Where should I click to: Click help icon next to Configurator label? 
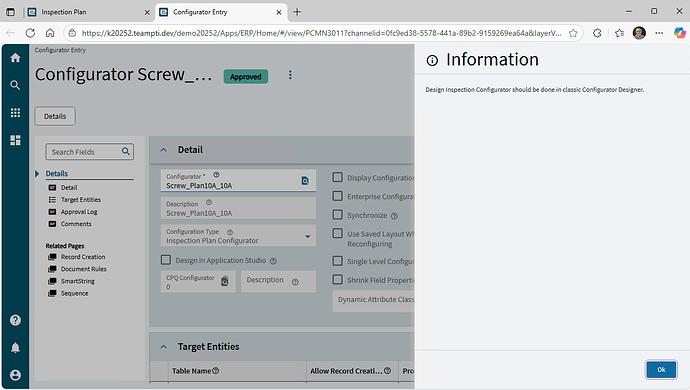tap(216, 175)
